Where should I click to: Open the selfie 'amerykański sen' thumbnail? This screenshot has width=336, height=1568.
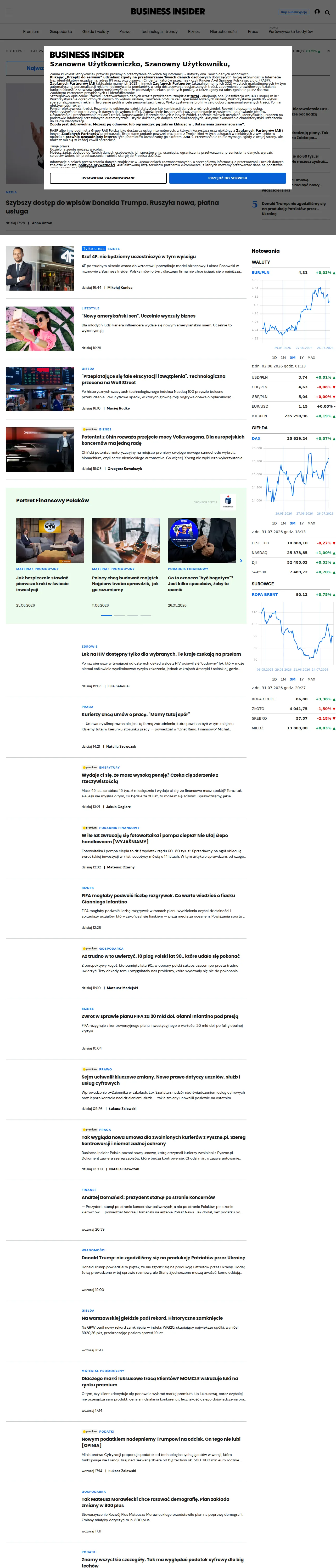click(40, 329)
